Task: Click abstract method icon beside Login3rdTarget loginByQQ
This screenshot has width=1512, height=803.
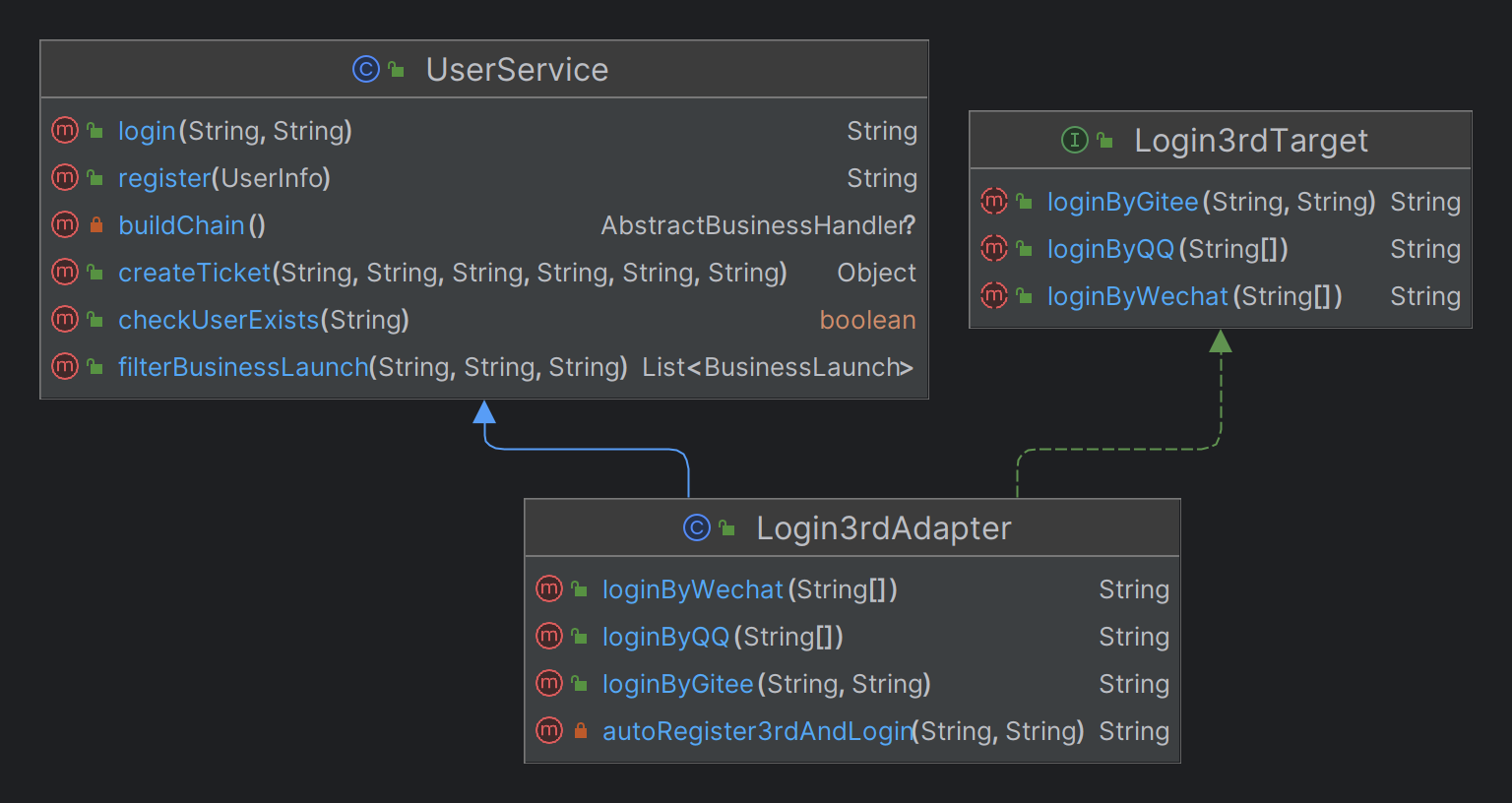Action: coord(994,248)
